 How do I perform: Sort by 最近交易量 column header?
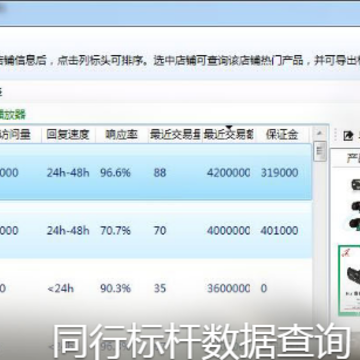click(175, 134)
